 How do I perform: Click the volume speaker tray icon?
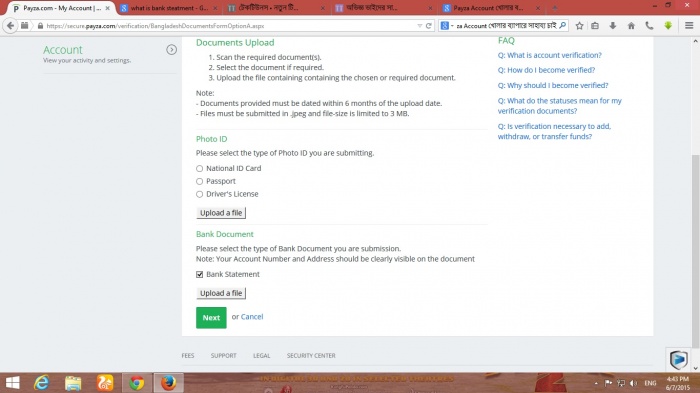[633, 383]
